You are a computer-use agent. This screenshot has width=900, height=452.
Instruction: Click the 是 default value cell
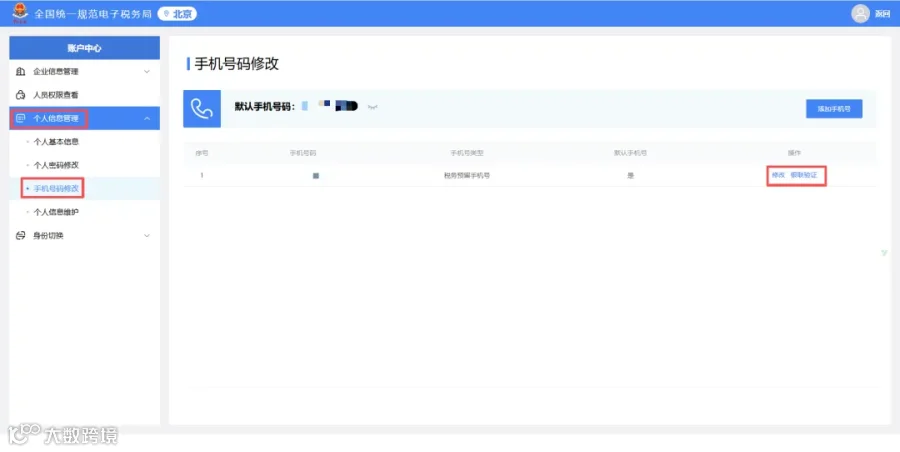(630, 176)
